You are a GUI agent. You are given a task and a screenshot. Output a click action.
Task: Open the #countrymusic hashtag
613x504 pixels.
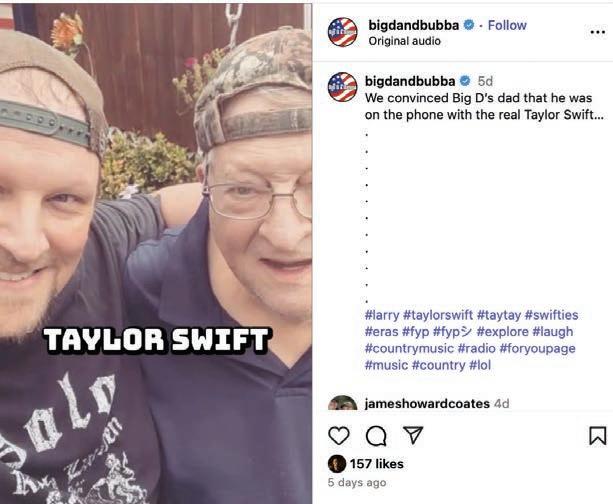409,348
